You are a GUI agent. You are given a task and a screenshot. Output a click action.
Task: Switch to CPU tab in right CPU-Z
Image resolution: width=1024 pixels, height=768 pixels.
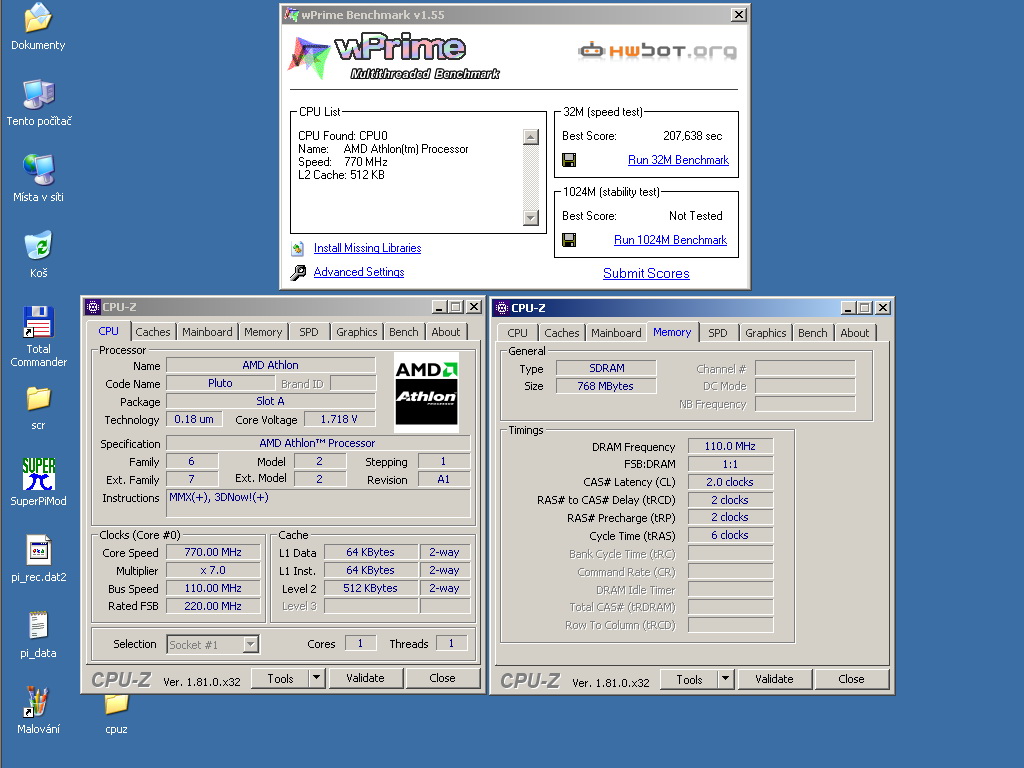pos(517,333)
